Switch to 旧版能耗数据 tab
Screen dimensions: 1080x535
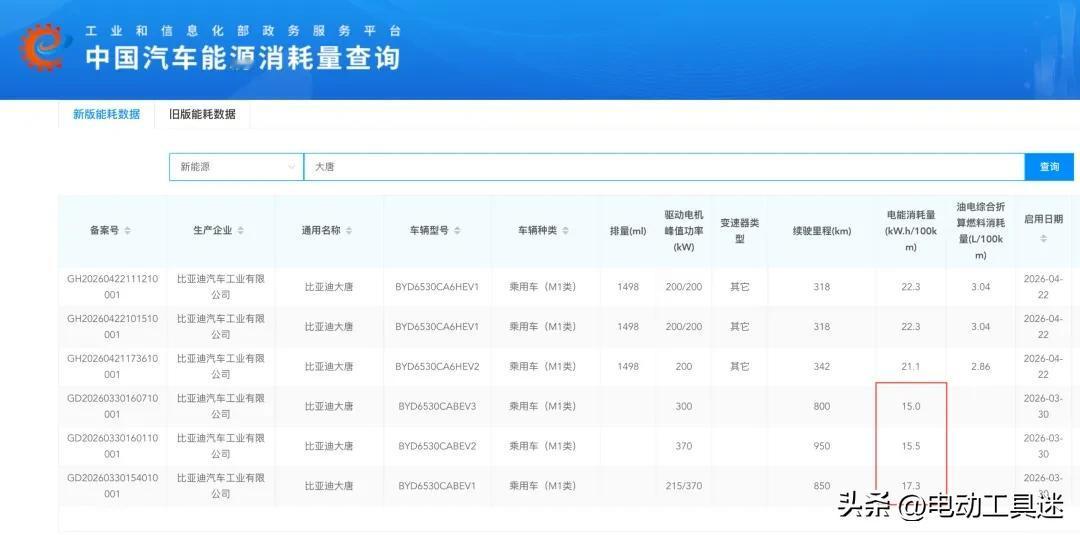[x=202, y=114]
